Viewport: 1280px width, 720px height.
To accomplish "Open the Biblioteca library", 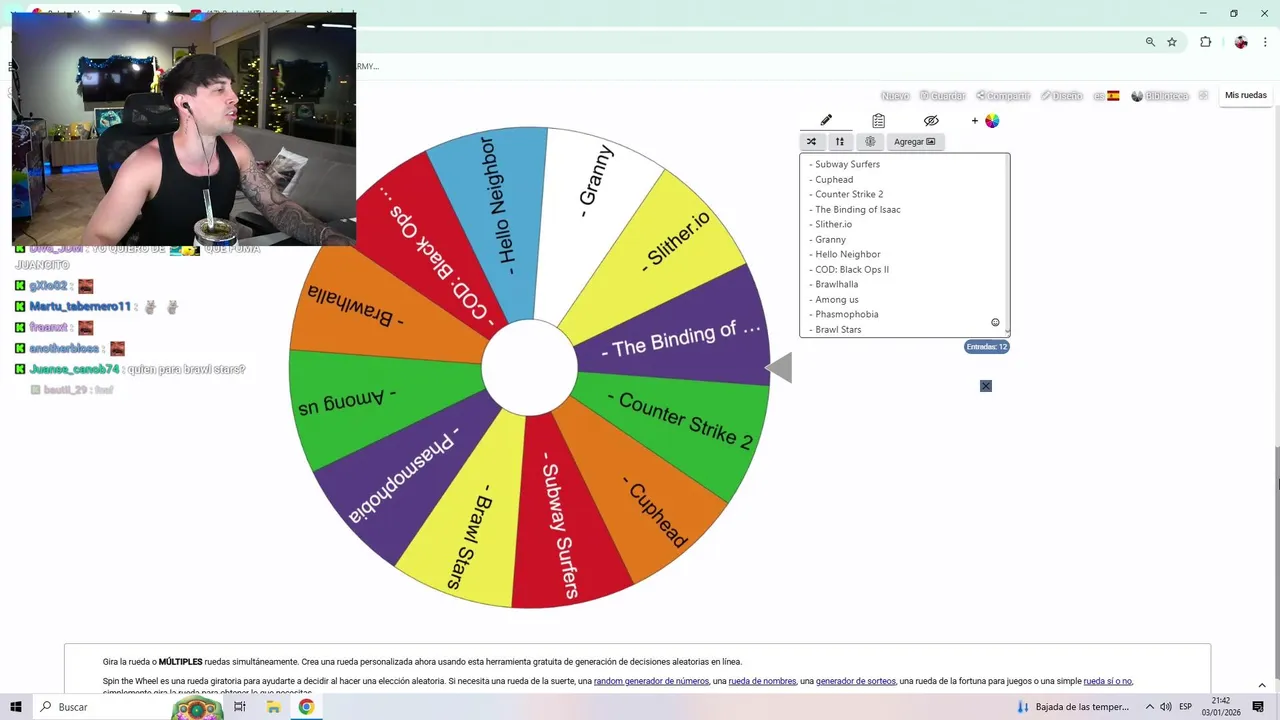I will 1160,96.
